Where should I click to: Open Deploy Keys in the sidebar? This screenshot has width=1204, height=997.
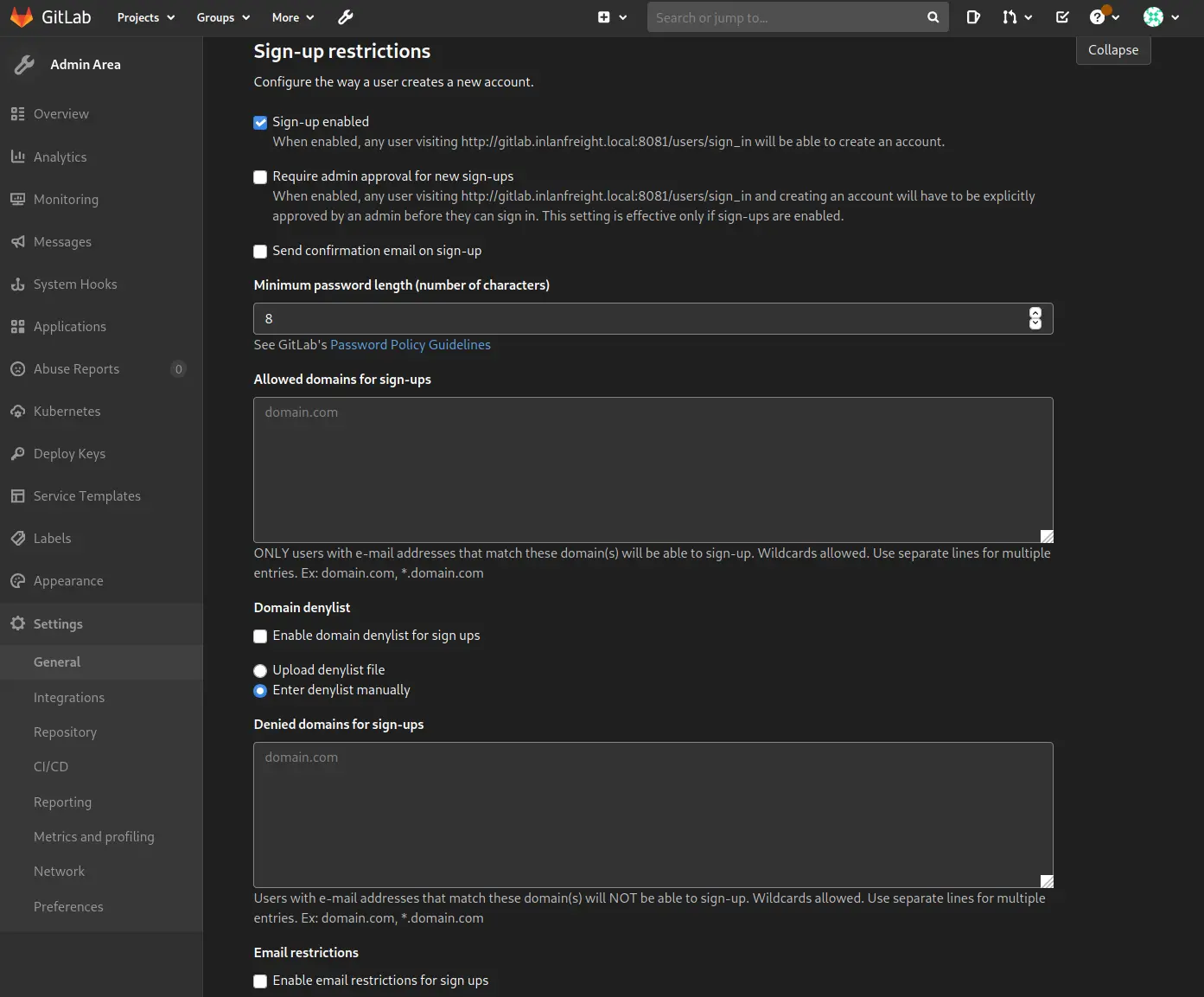(x=69, y=454)
